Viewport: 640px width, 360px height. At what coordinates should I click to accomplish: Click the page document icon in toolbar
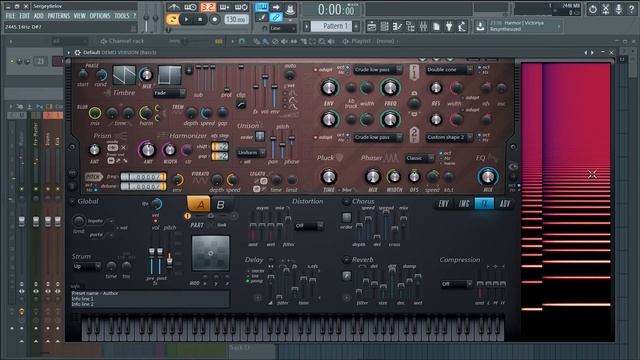436,27
